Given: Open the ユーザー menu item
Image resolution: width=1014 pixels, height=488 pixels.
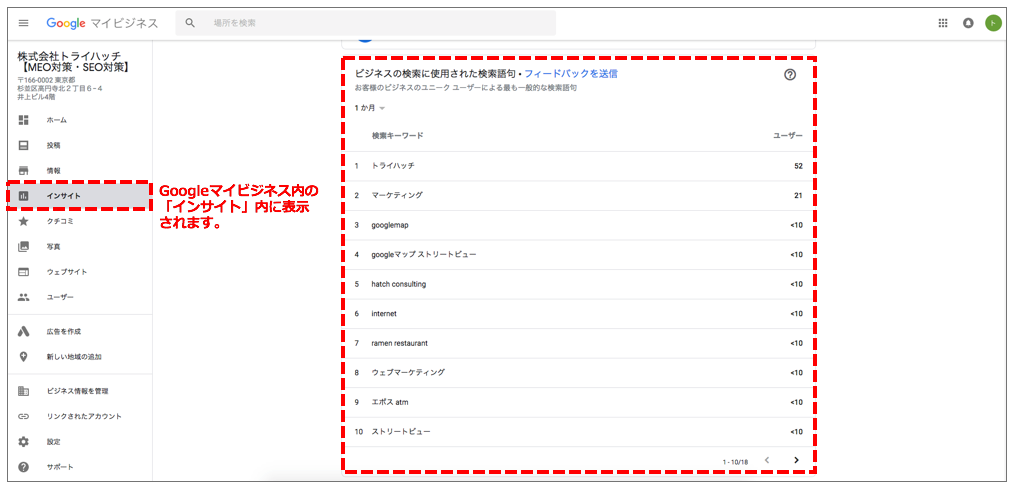Looking at the screenshot, I should click(x=80, y=297).
